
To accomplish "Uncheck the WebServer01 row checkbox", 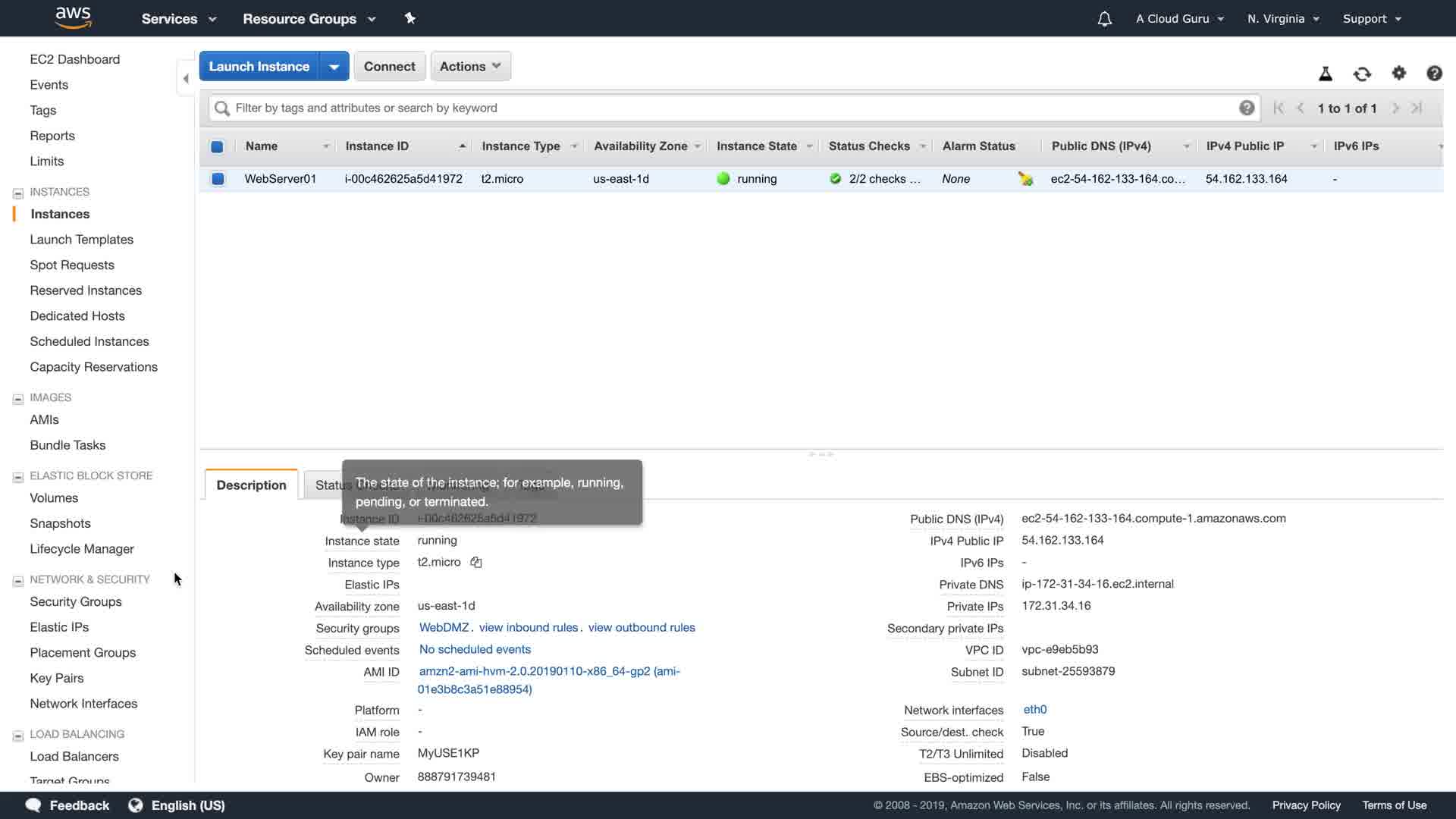I will click(218, 179).
